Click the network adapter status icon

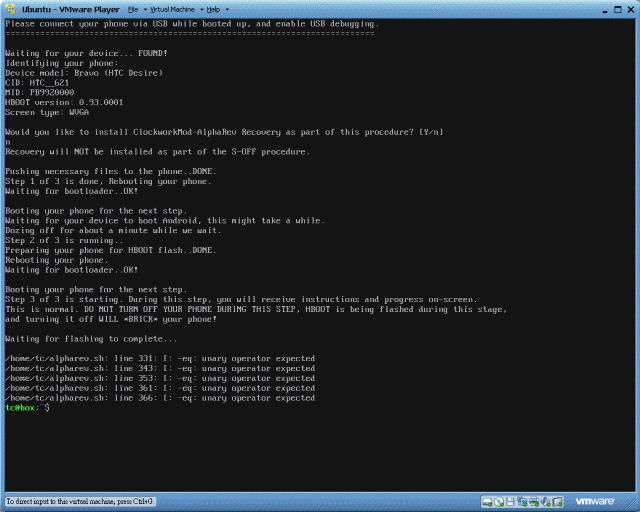[x=522, y=501]
